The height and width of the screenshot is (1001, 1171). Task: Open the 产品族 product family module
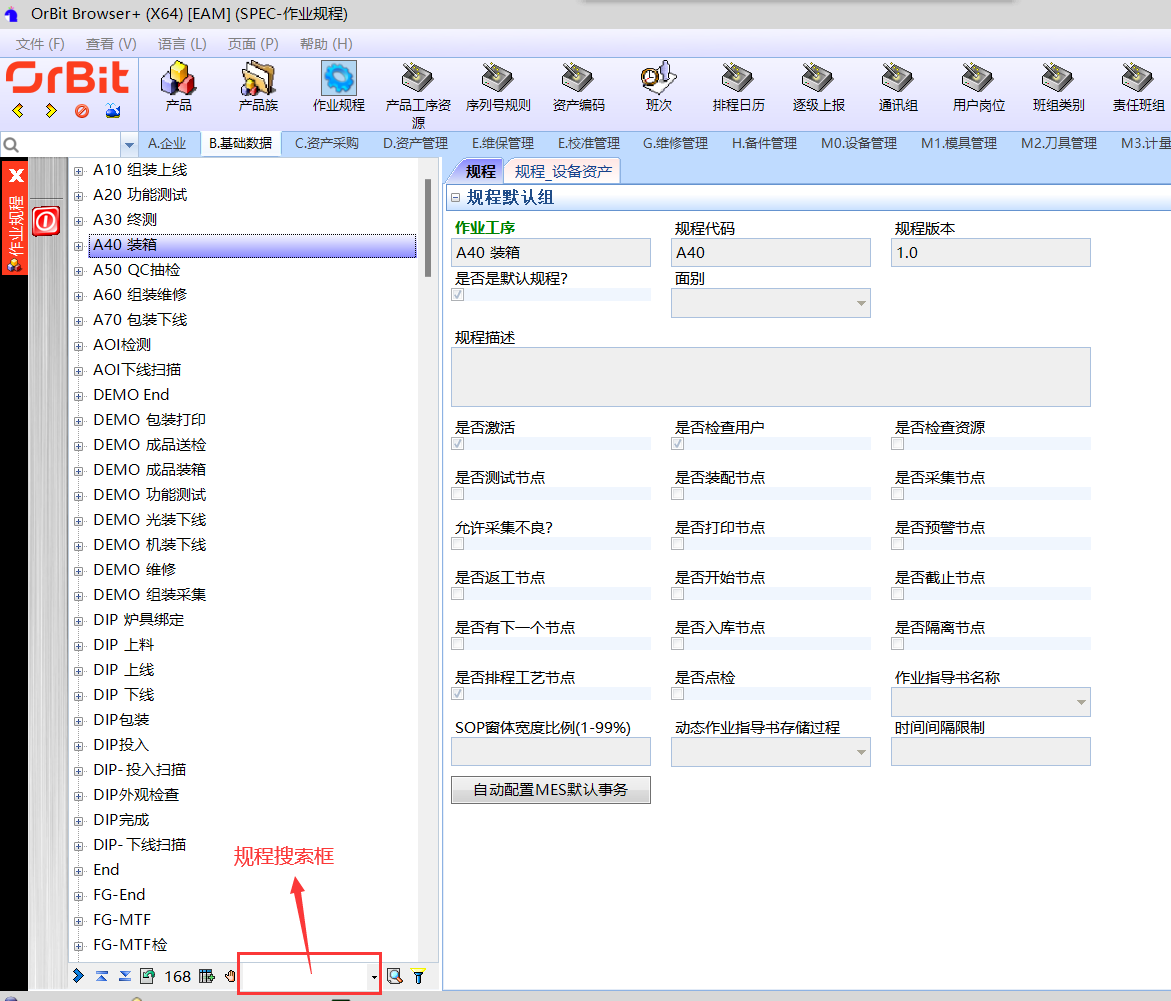(258, 87)
